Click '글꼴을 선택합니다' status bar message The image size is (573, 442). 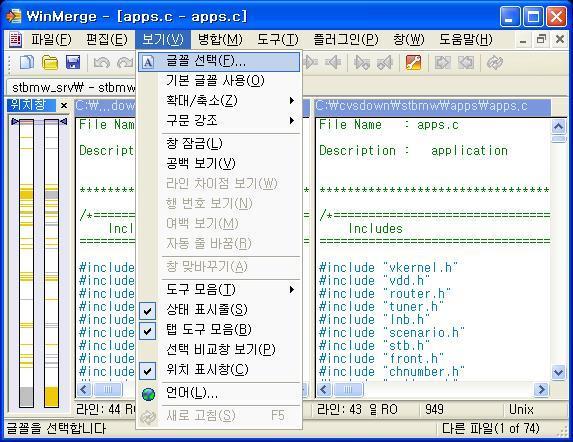pyautogui.click(x=56, y=429)
